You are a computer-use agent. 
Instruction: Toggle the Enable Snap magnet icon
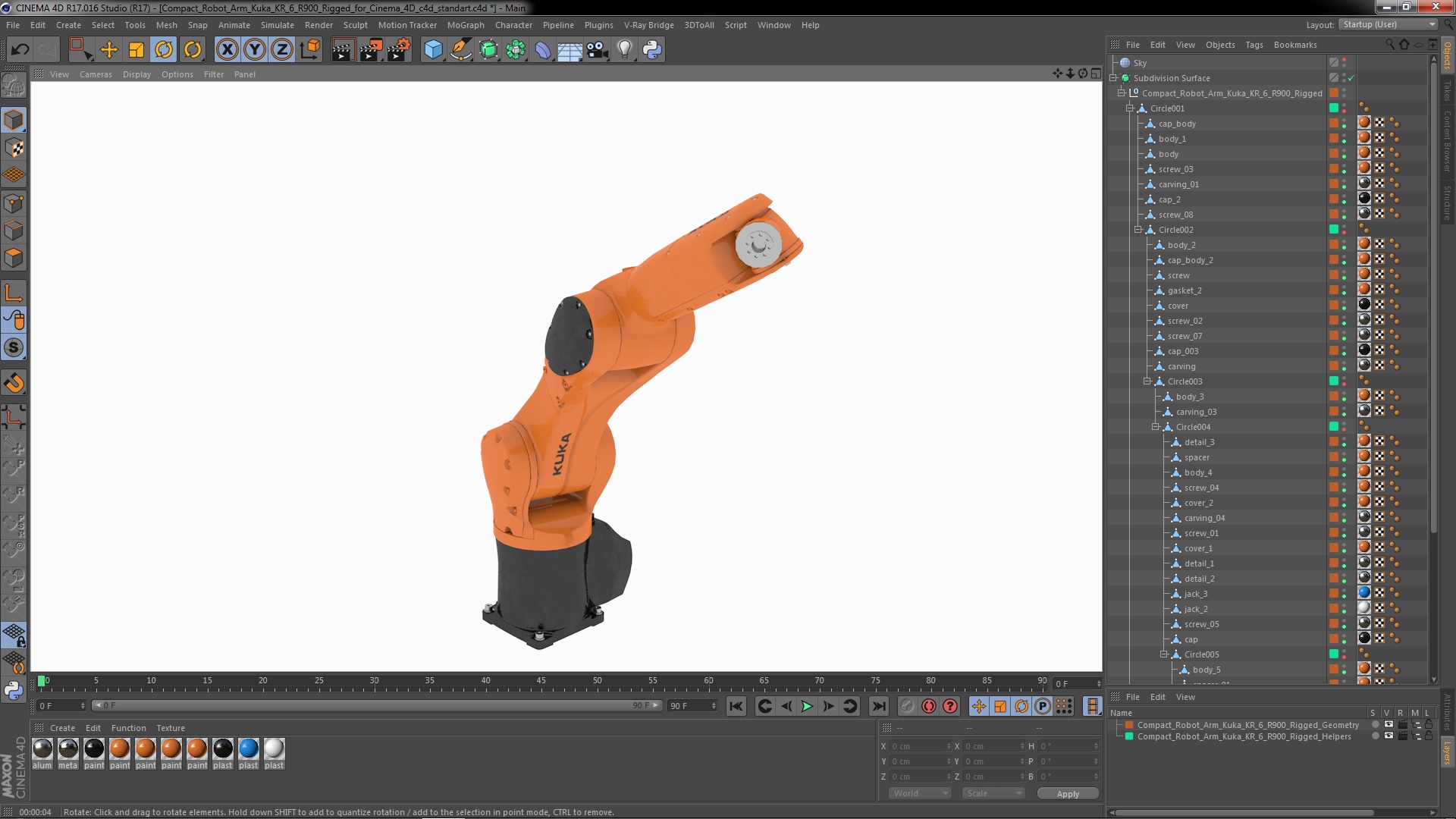[14, 383]
